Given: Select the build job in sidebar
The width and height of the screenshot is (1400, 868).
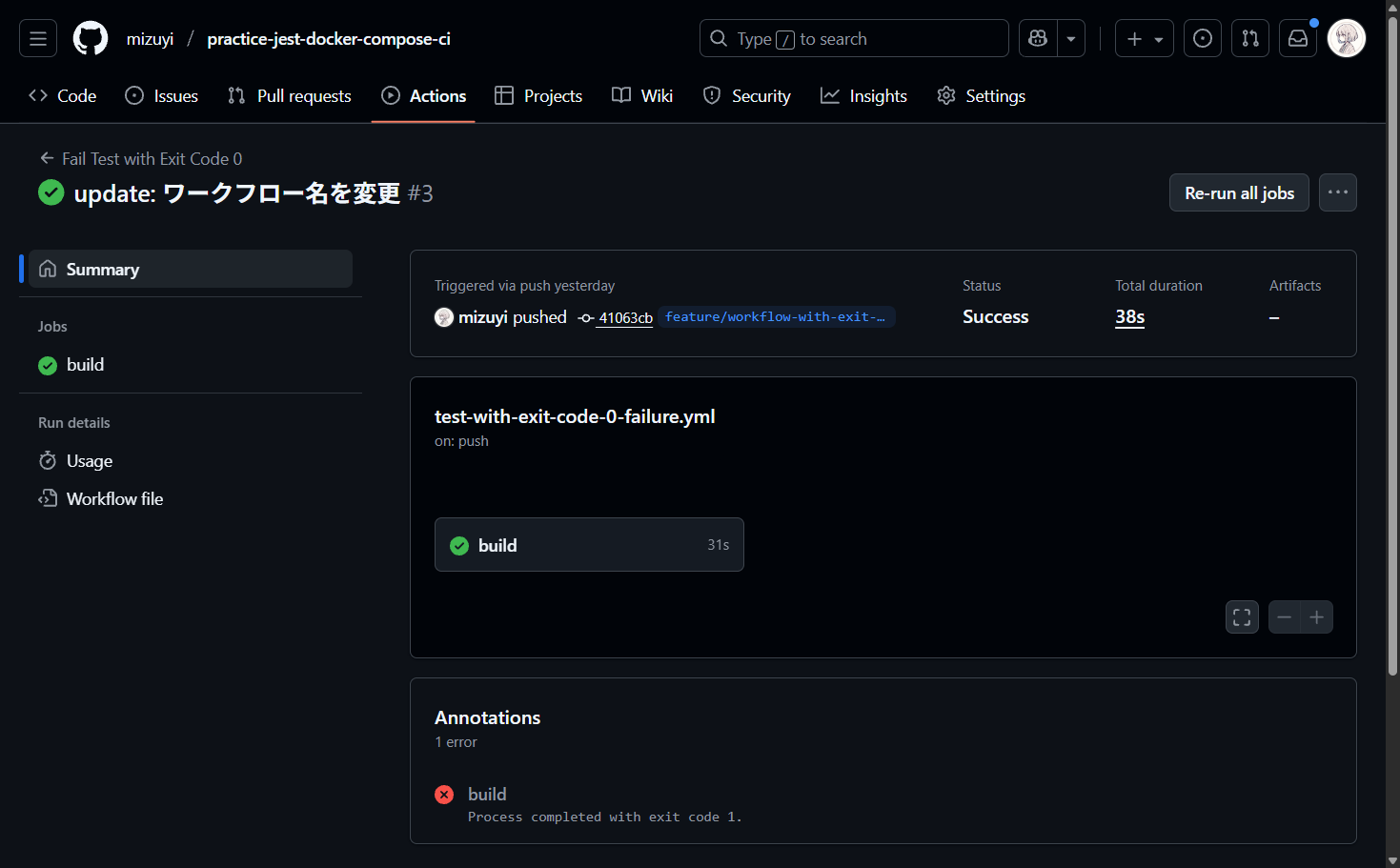Looking at the screenshot, I should coord(85,365).
